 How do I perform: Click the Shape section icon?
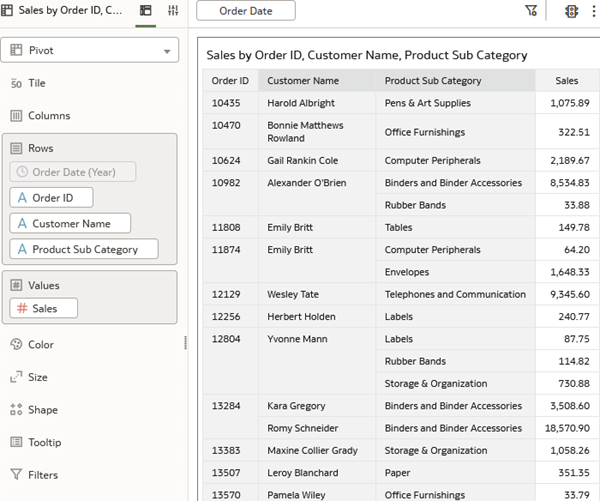pos(16,409)
